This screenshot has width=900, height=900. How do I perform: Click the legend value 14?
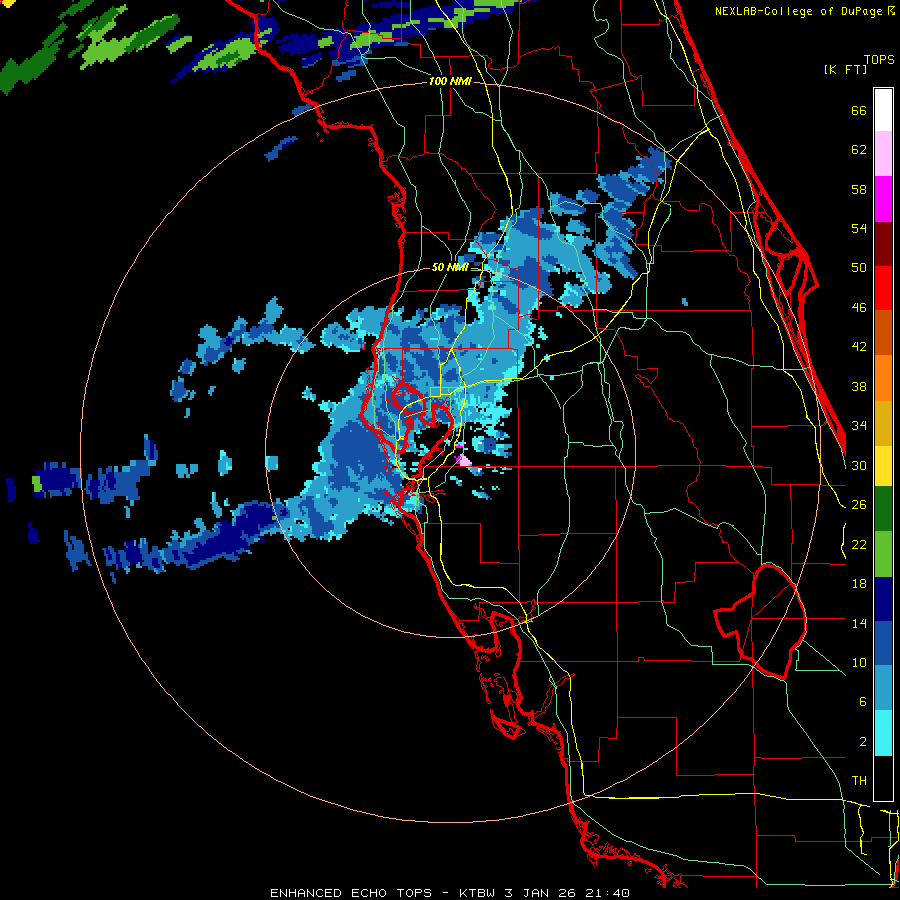(x=859, y=623)
